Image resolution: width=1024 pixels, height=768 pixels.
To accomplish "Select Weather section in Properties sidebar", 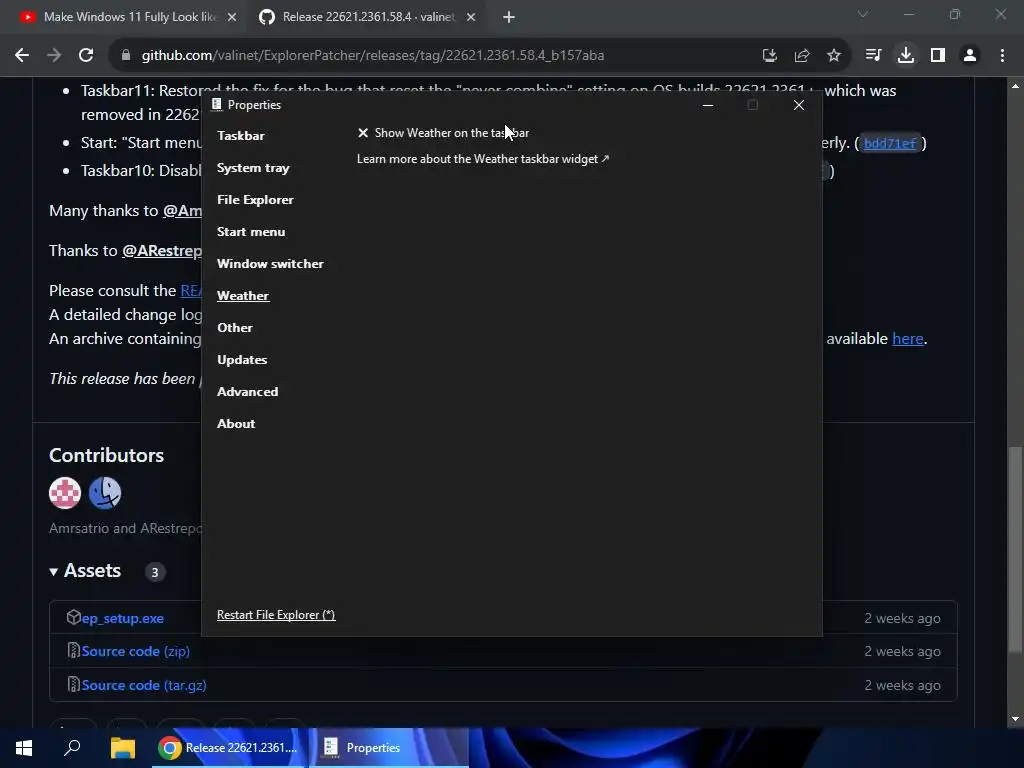I will click(x=243, y=296).
